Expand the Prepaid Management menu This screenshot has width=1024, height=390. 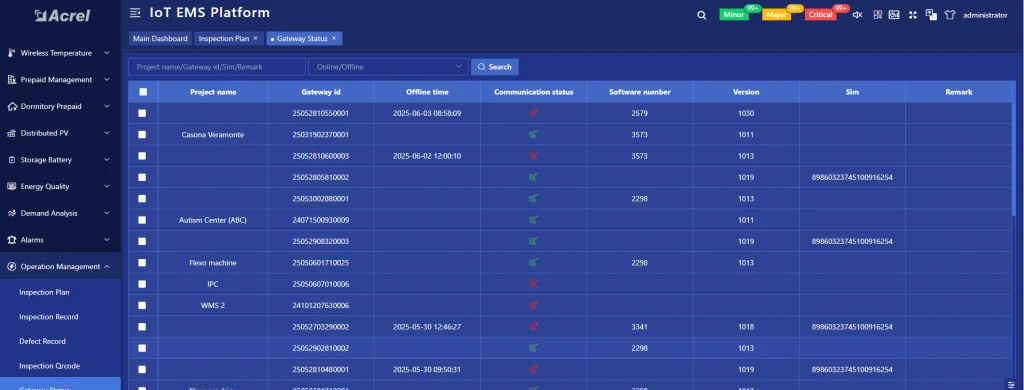point(106,80)
